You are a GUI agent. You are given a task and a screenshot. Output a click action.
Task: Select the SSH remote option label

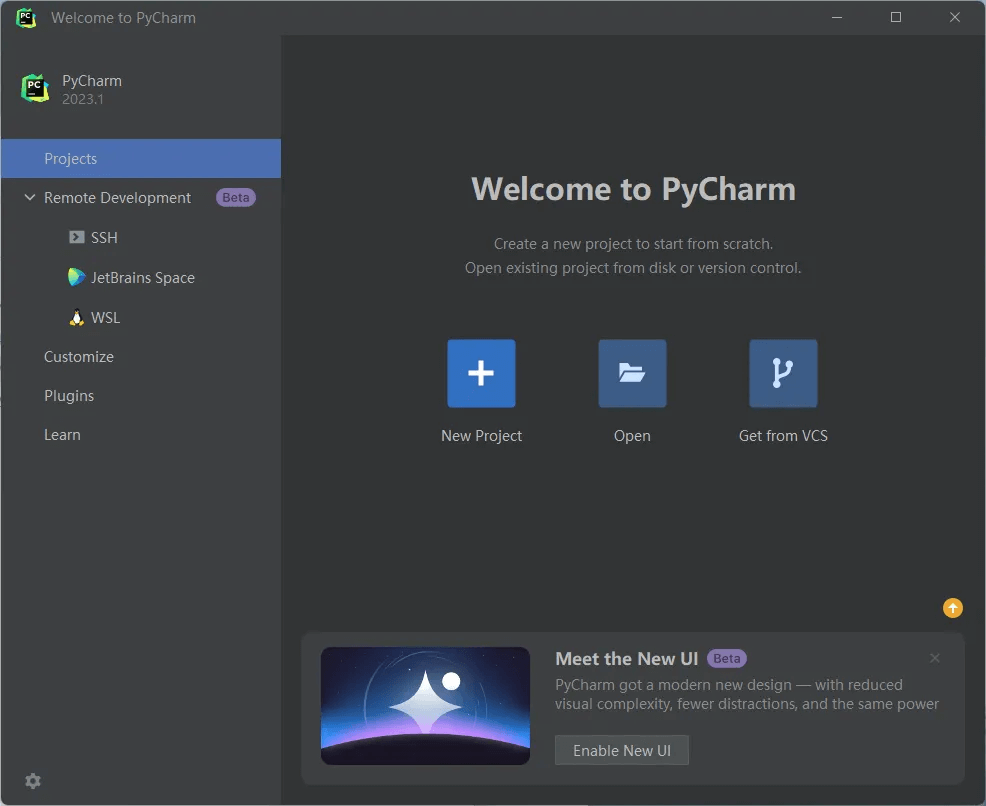click(104, 238)
